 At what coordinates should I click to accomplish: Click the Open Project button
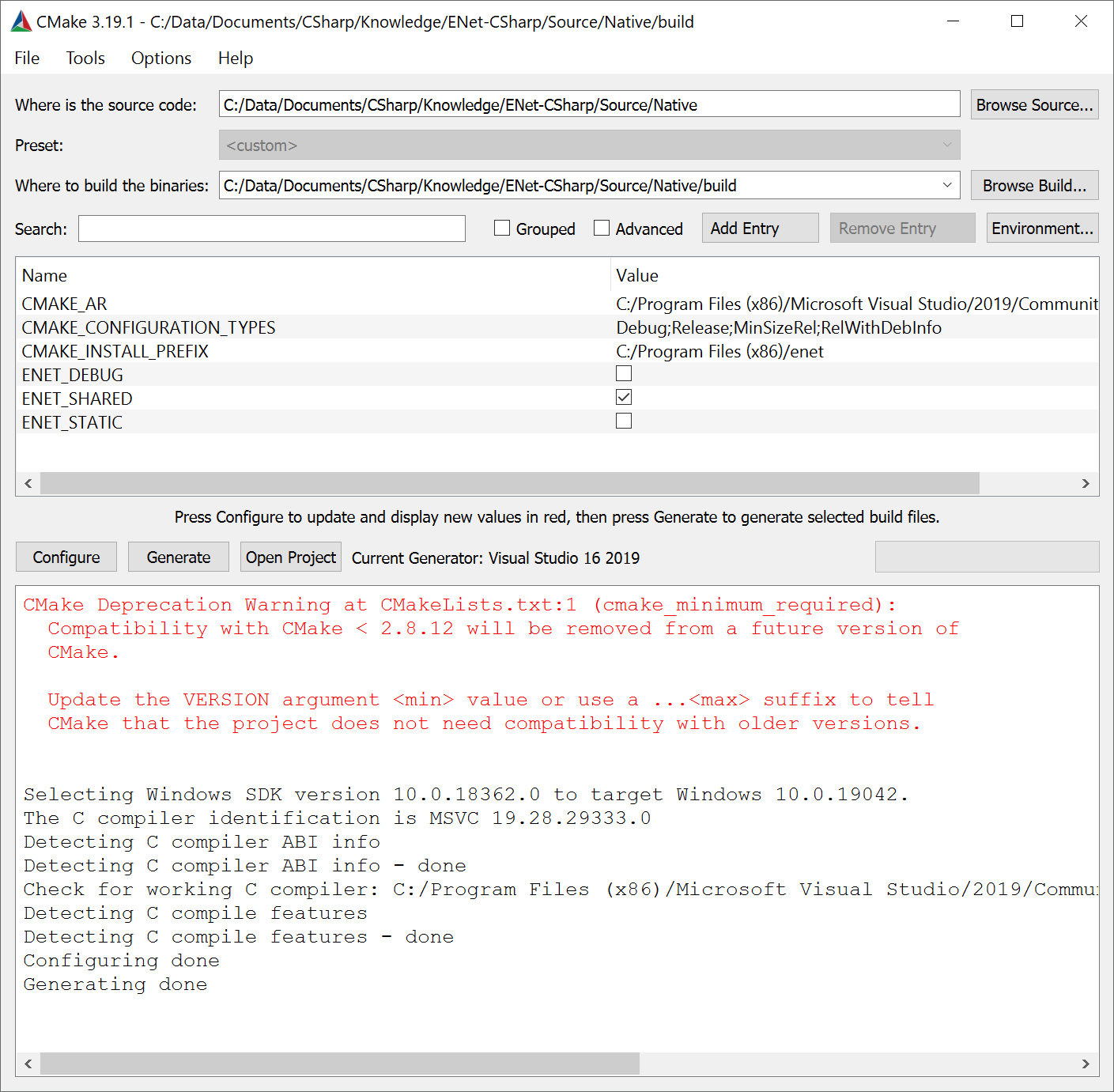coord(291,557)
